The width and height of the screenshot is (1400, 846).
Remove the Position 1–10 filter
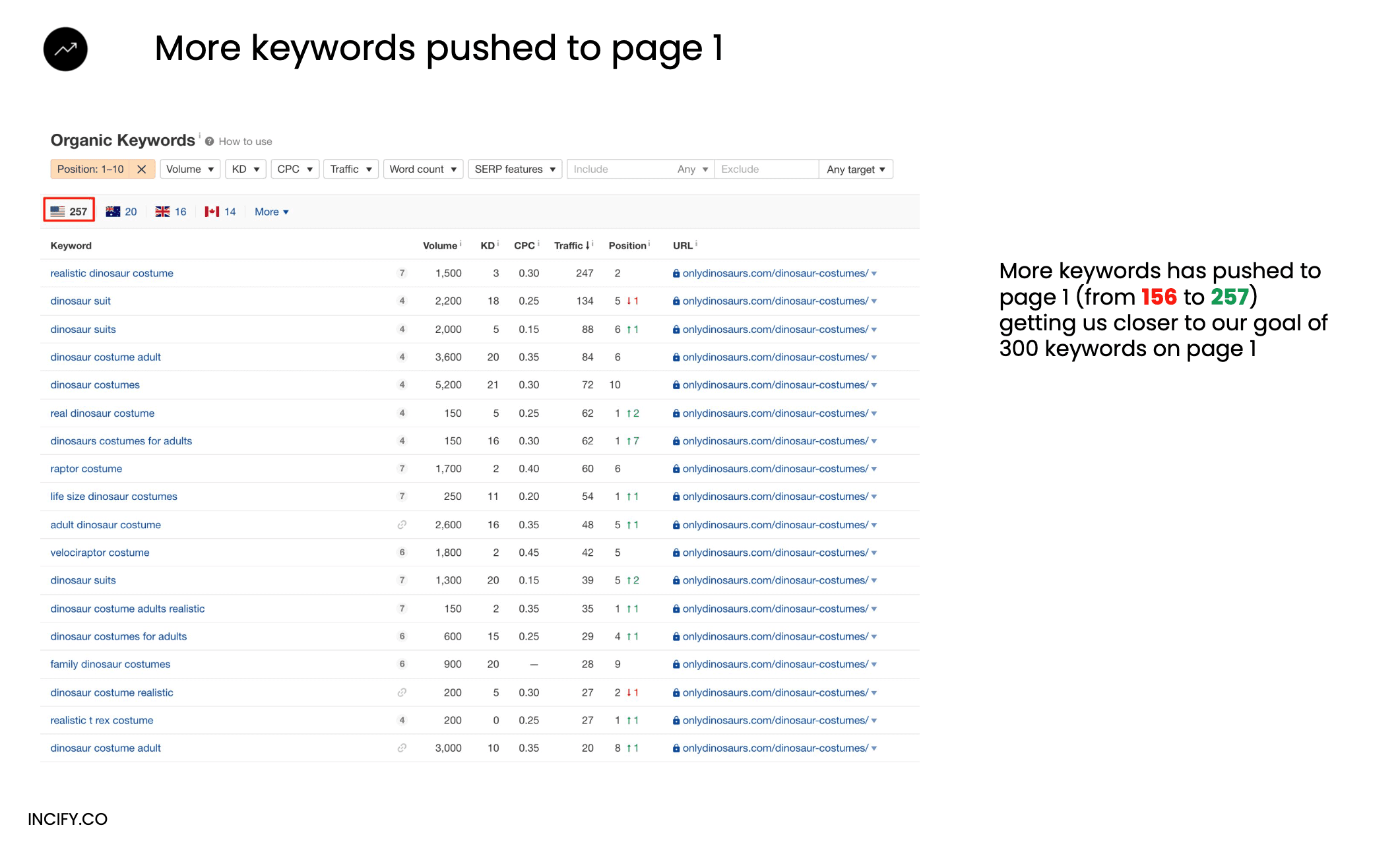[141, 169]
